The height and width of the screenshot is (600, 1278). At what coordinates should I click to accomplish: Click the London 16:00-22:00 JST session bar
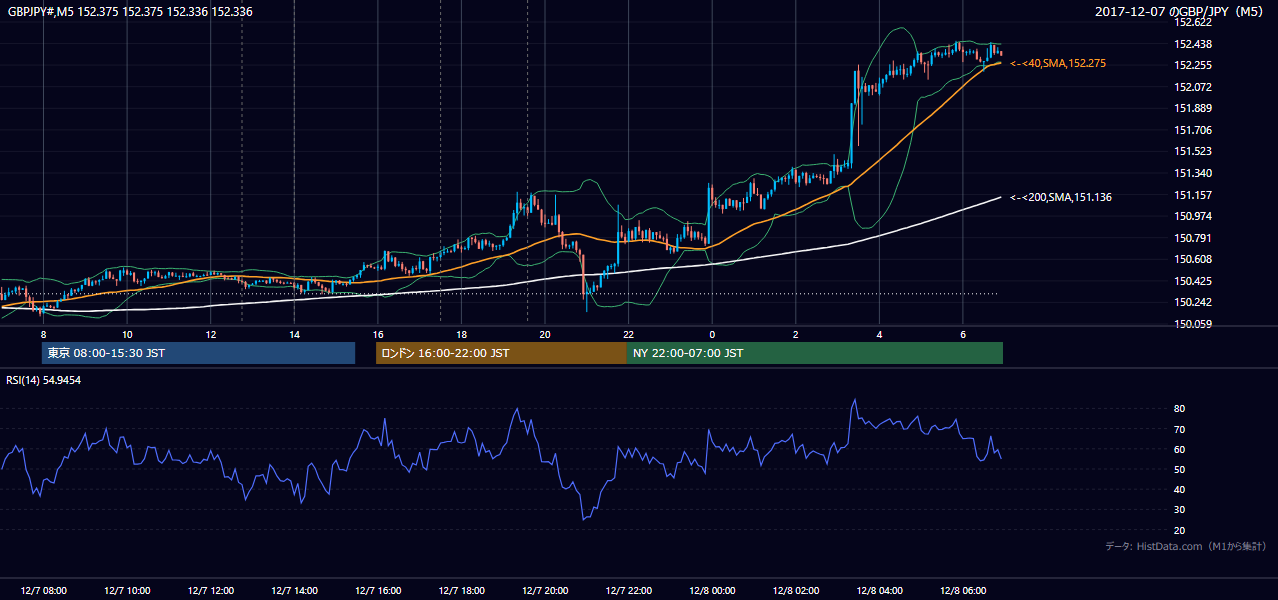[x=501, y=353]
